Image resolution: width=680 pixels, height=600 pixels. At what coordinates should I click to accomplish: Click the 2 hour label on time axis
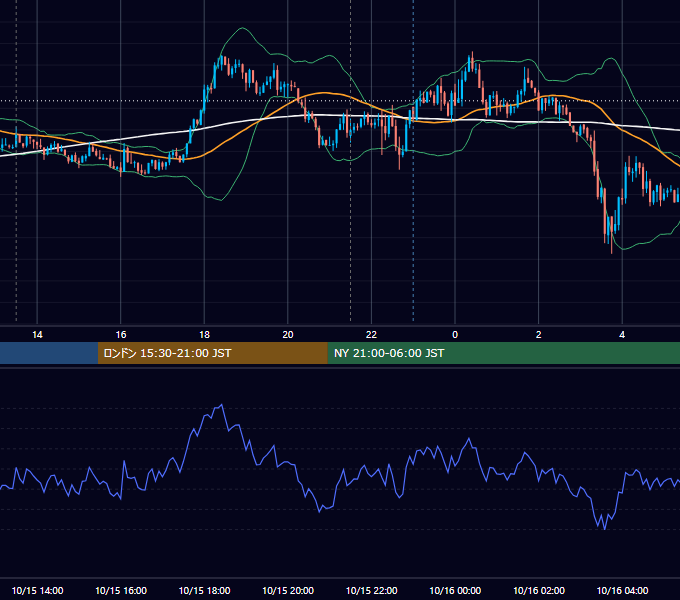[539, 335]
